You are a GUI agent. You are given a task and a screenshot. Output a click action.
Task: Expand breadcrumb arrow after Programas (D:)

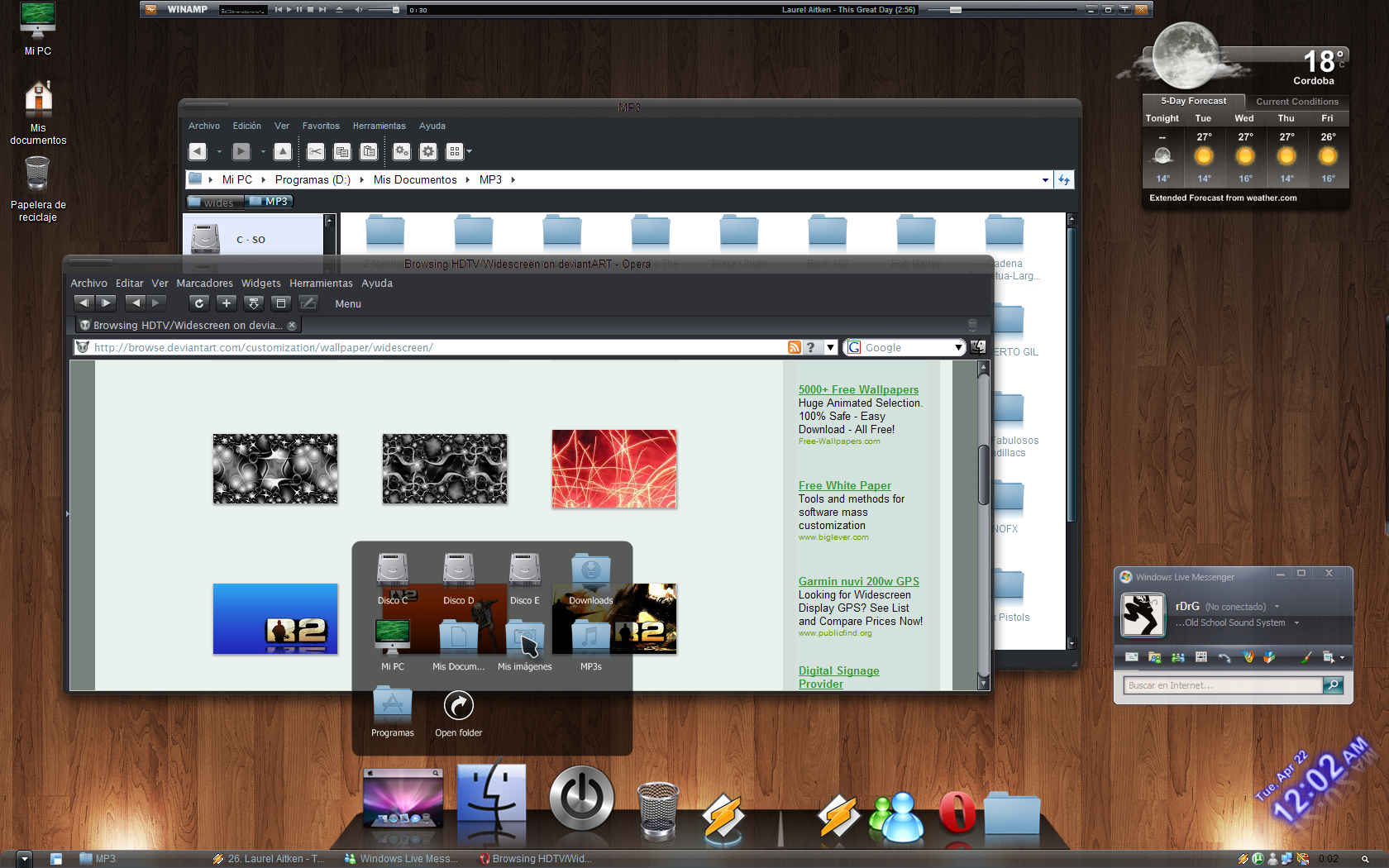(x=362, y=179)
